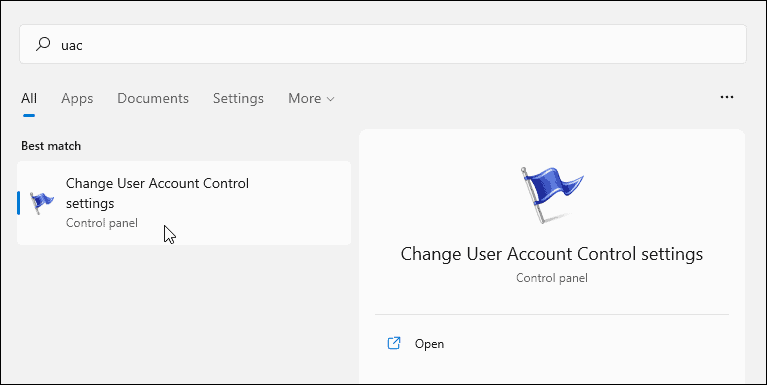The height and width of the screenshot is (385, 767).
Task: Click the small flag icon in Best match
Action: coord(42,203)
